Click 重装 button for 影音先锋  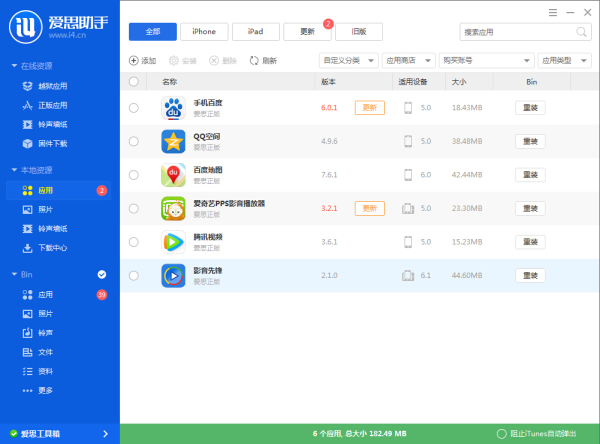[x=530, y=276]
